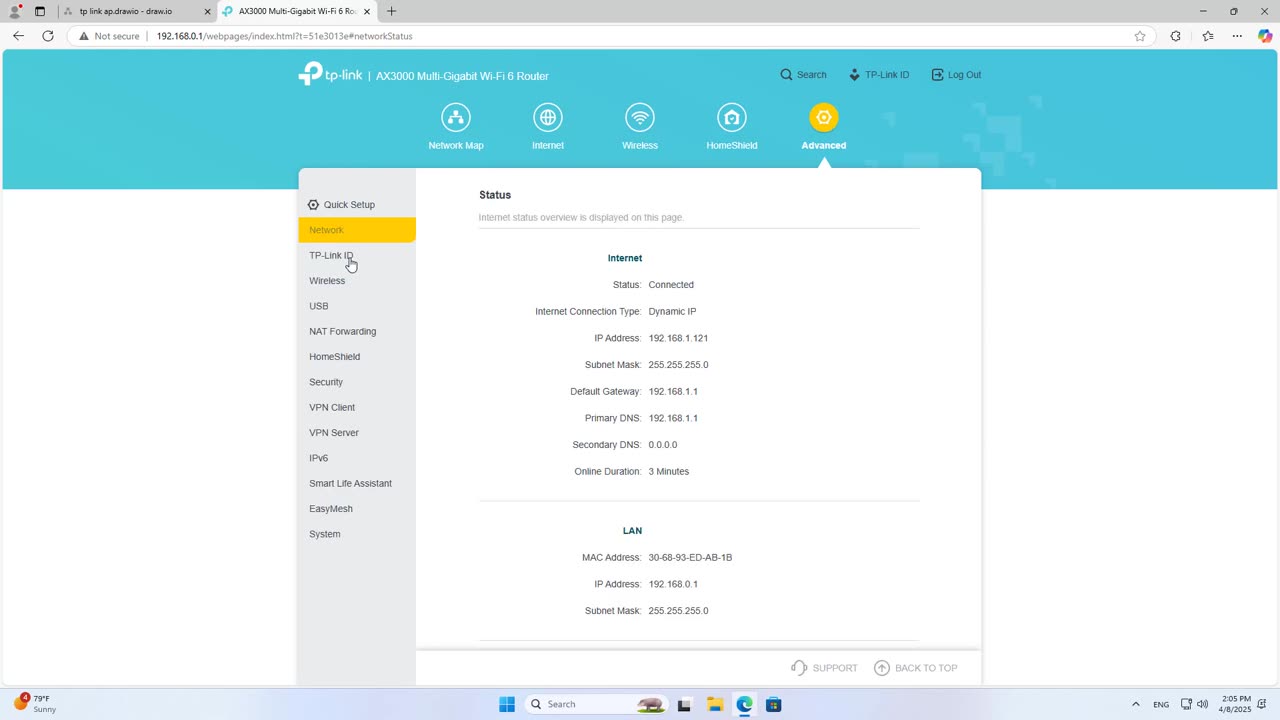Viewport: 1280px width, 720px height.
Task: Select NAT Forwarding in sidebar
Action: tap(357, 331)
